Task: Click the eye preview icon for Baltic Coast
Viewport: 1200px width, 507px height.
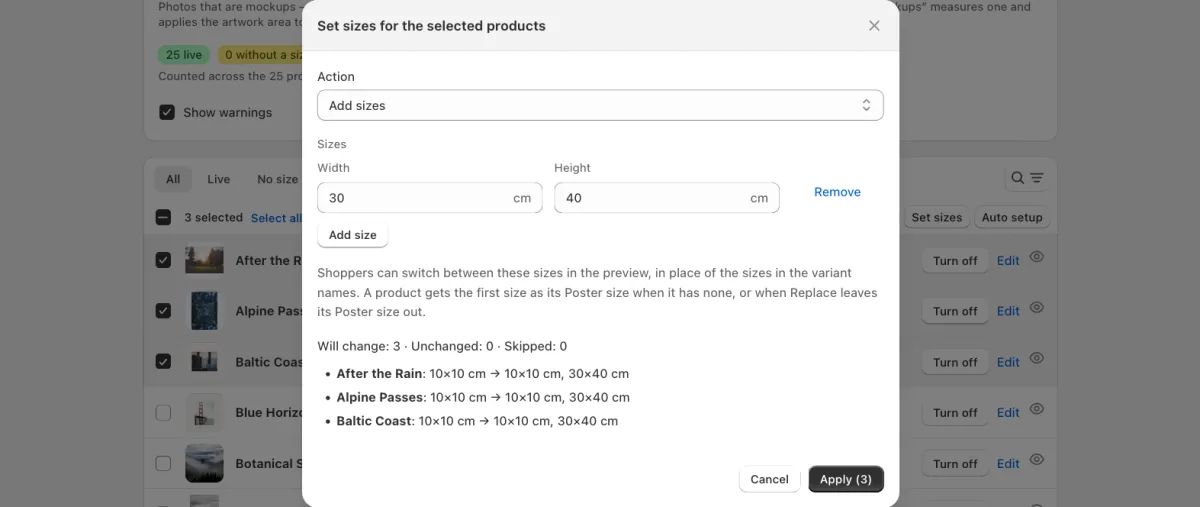Action: [1037, 358]
